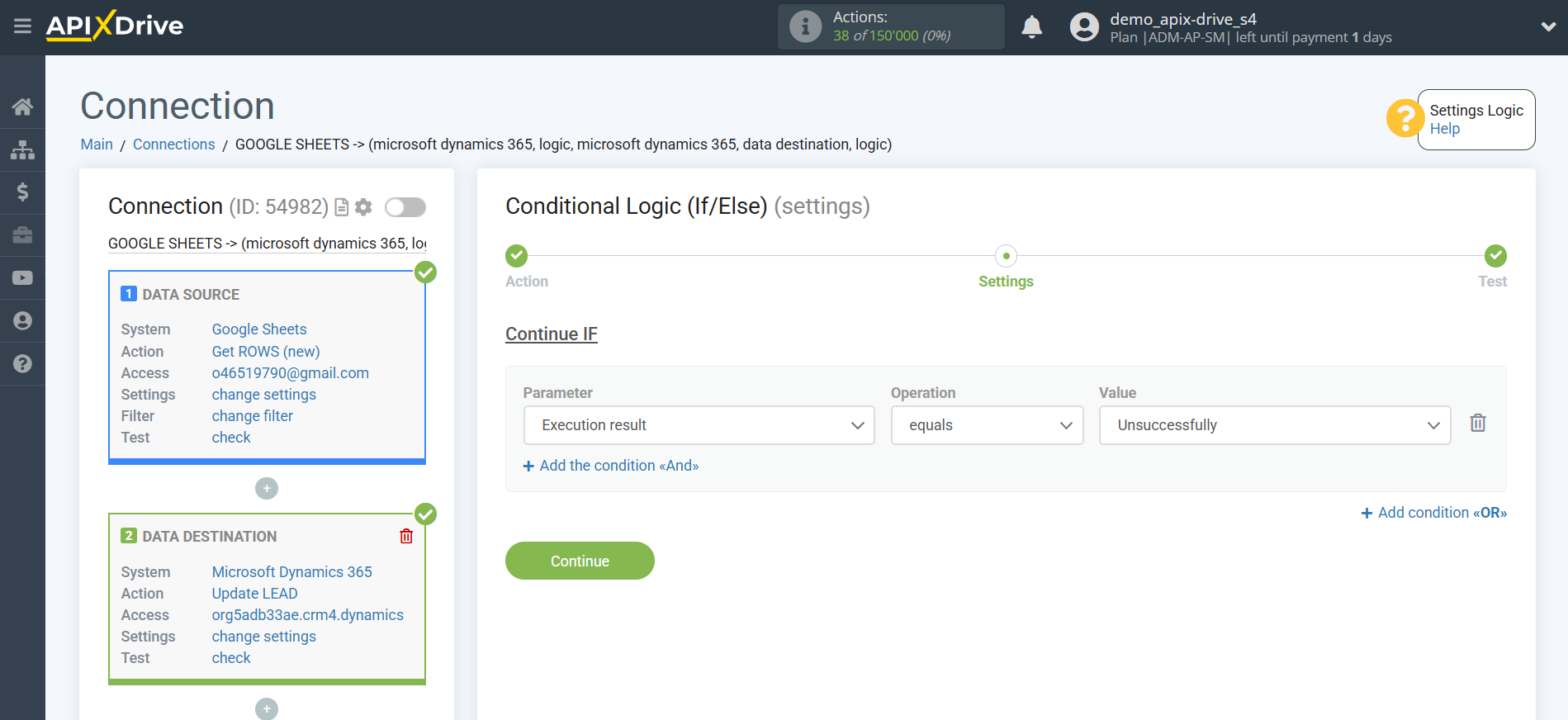Screen dimensions: 1568x720
Task: Open the Microsoft Dynamics 365 system link
Action: pyautogui.click(x=292, y=572)
